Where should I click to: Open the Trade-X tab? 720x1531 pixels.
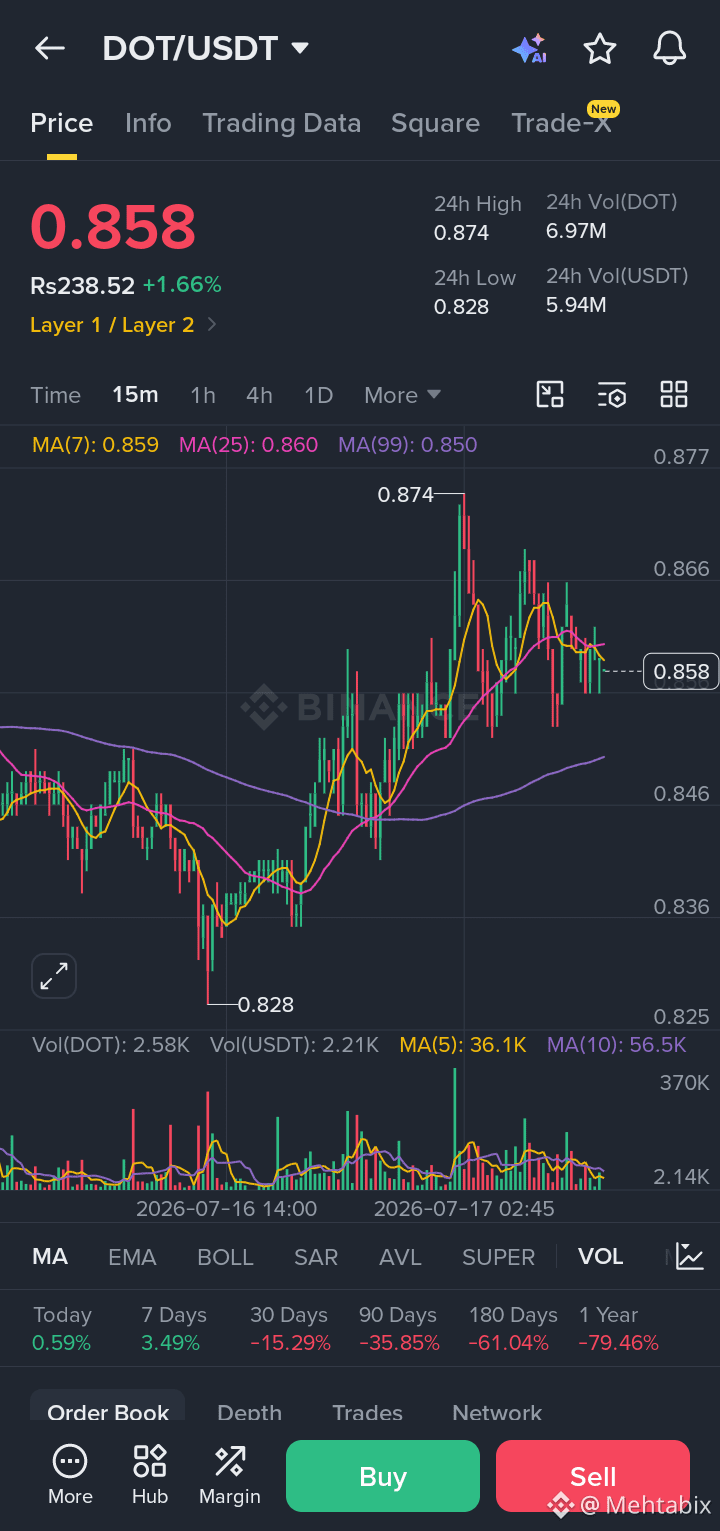561,123
